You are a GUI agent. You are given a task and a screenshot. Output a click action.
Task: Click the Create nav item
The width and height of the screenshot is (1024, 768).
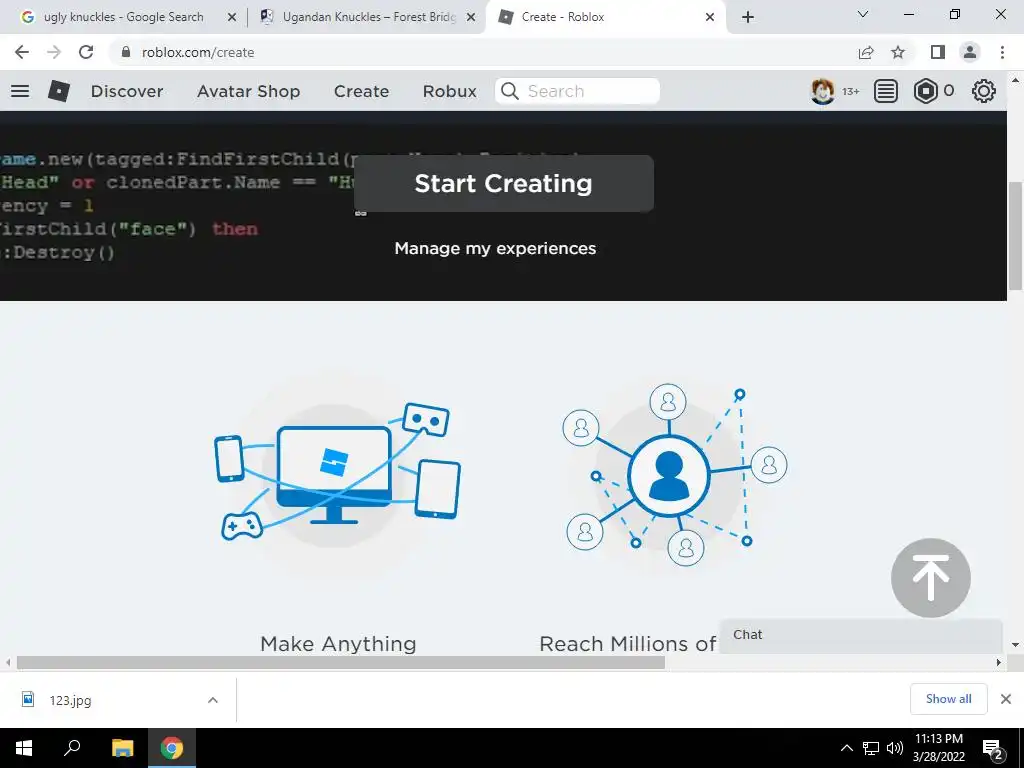pyautogui.click(x=361, y=91)
